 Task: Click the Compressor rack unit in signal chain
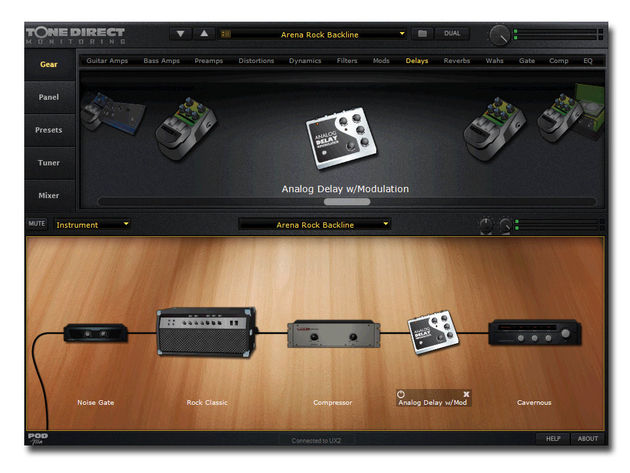tap(333, 334)
